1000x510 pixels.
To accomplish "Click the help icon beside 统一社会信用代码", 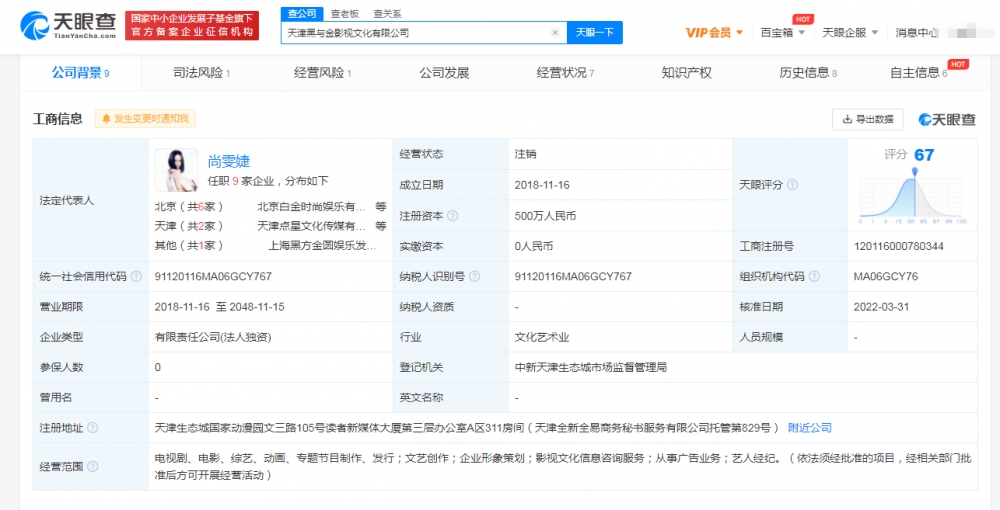I will [x=135, y=276].
